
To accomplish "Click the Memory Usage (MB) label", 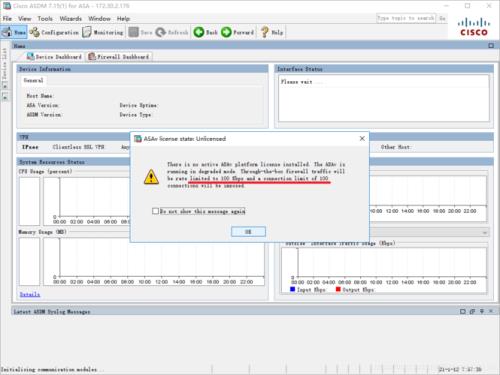I will click(x=42, y=232).
